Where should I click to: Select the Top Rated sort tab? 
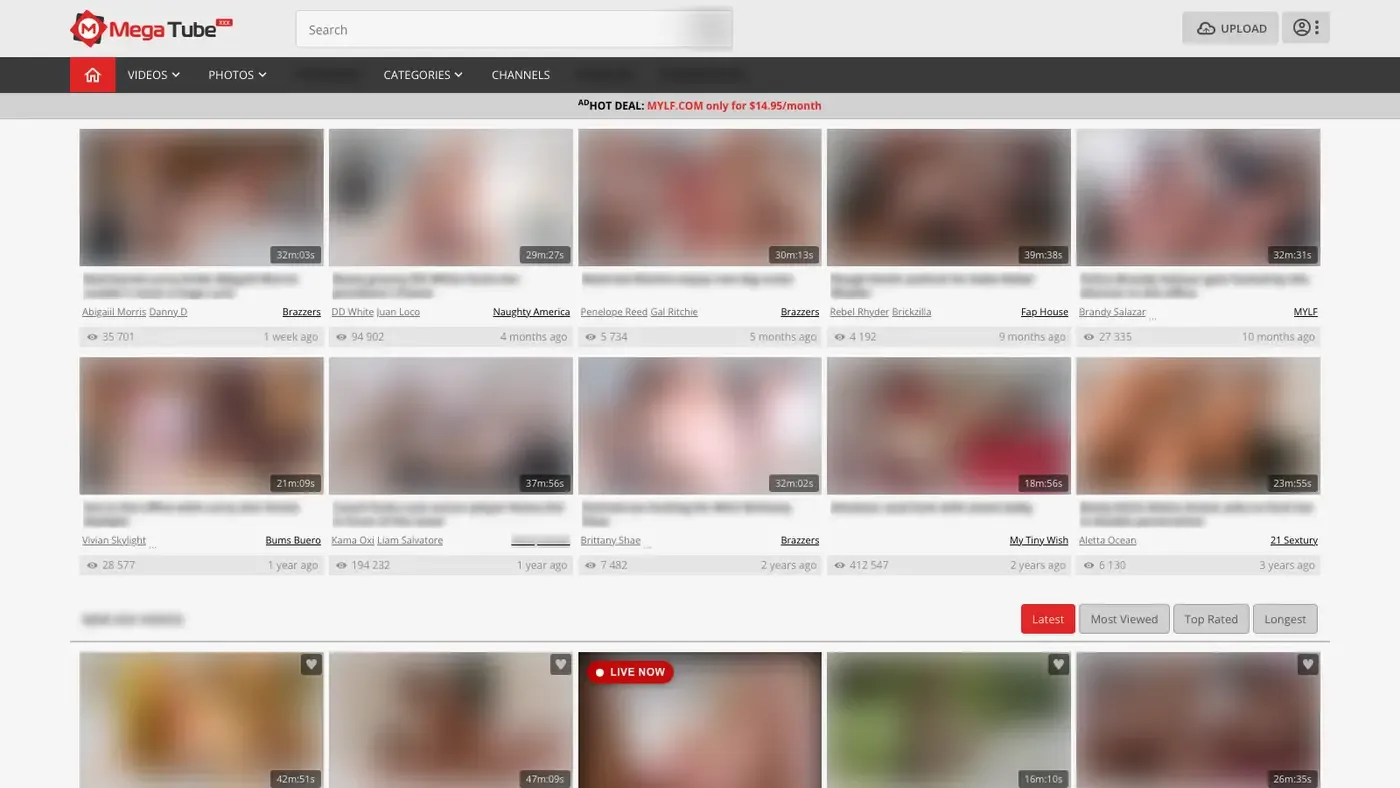pyautogui.click(x=1211, y=619)
